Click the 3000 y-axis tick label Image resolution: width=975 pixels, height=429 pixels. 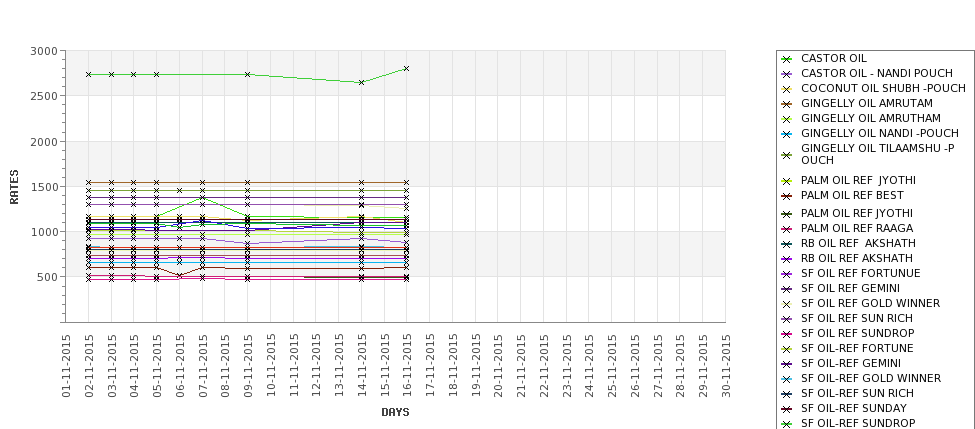[44, 51]
